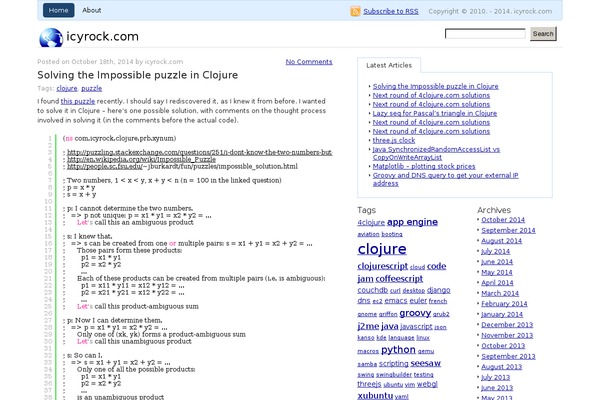Open September 2013 archive
This screenshot has height=400, width=600.
508,356
